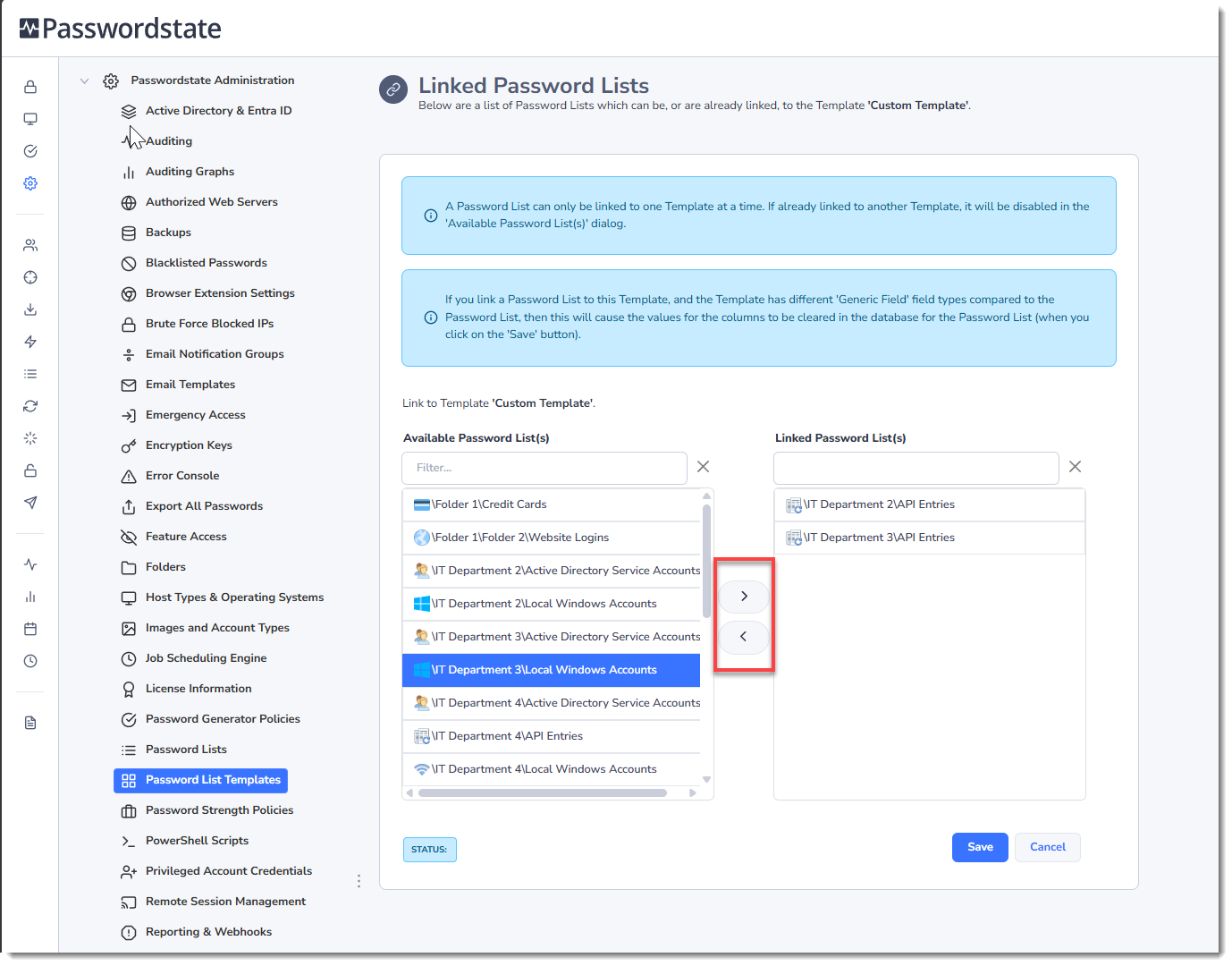Image resolution: width=1232 pixels, height=966 pixels.
Task: Open Password Strength Policies
Action: coord(219,810)
